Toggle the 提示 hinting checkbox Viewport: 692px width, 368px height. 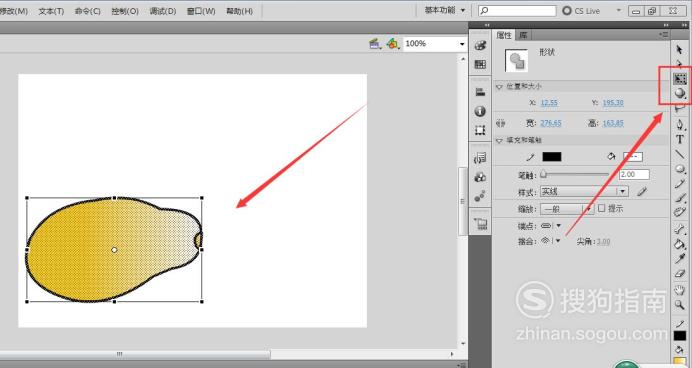pos(602,208)
